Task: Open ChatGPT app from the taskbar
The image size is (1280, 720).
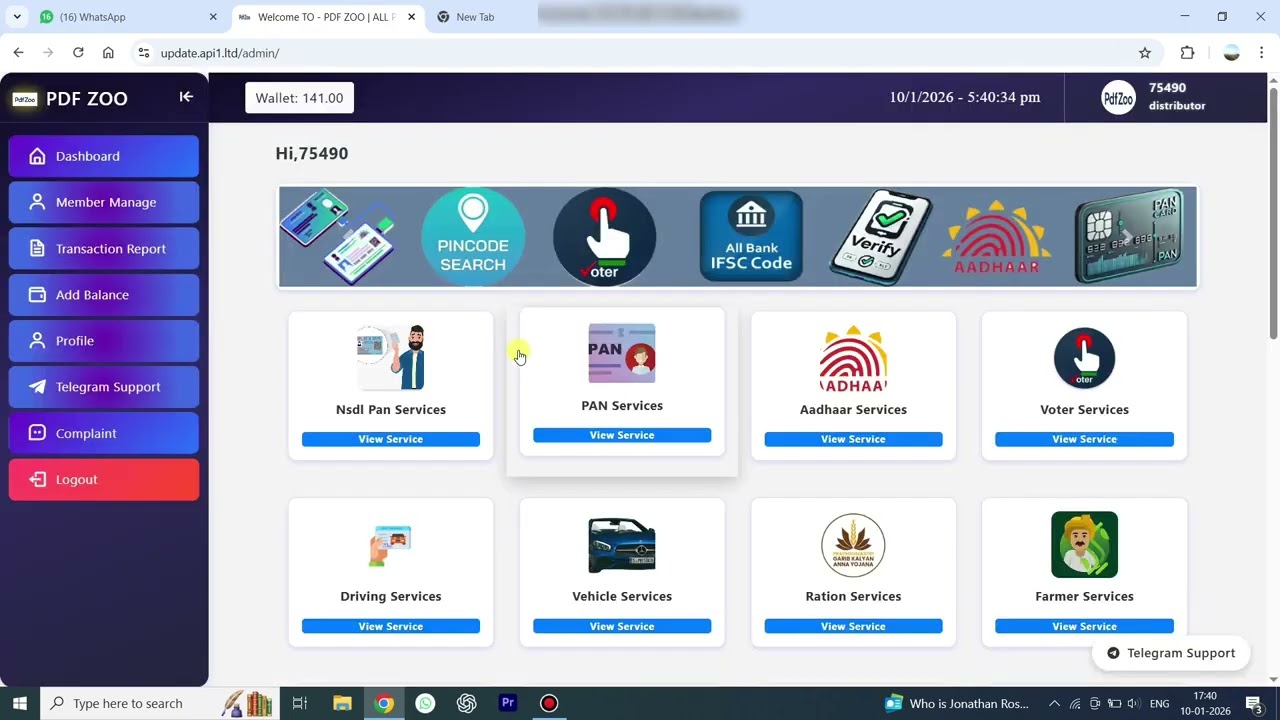Action: tap(466, 703)
